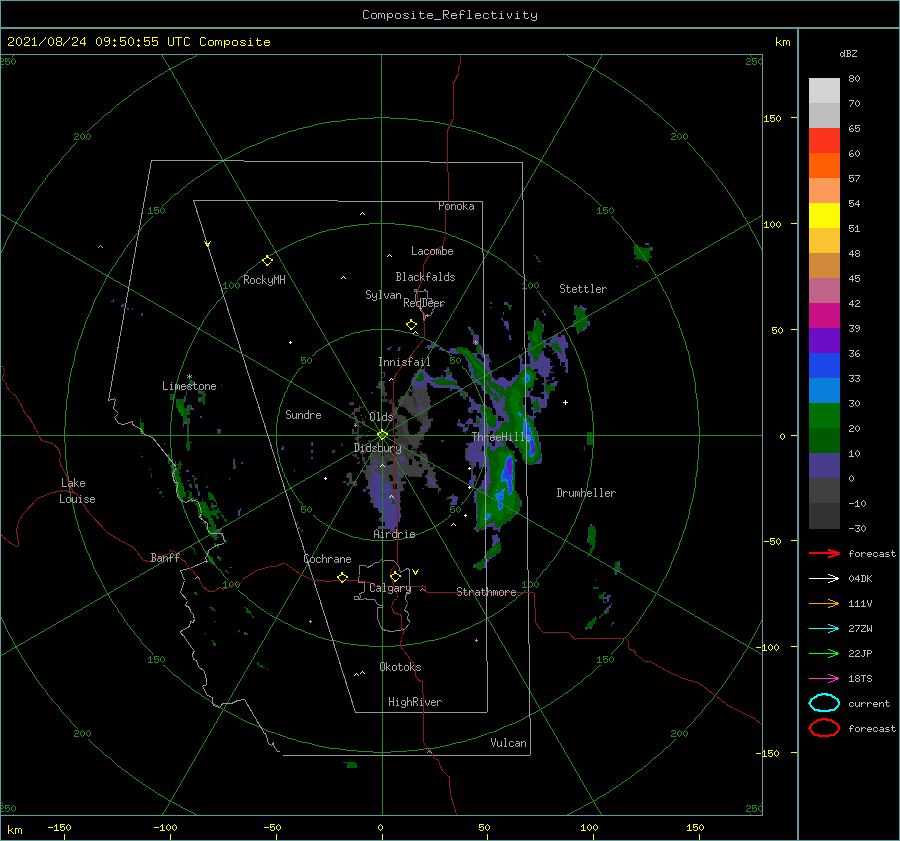Screen dimensions: 900x841
Task: Click the yellow diamond marker below RedDeer
Action: tap(411, 325)
